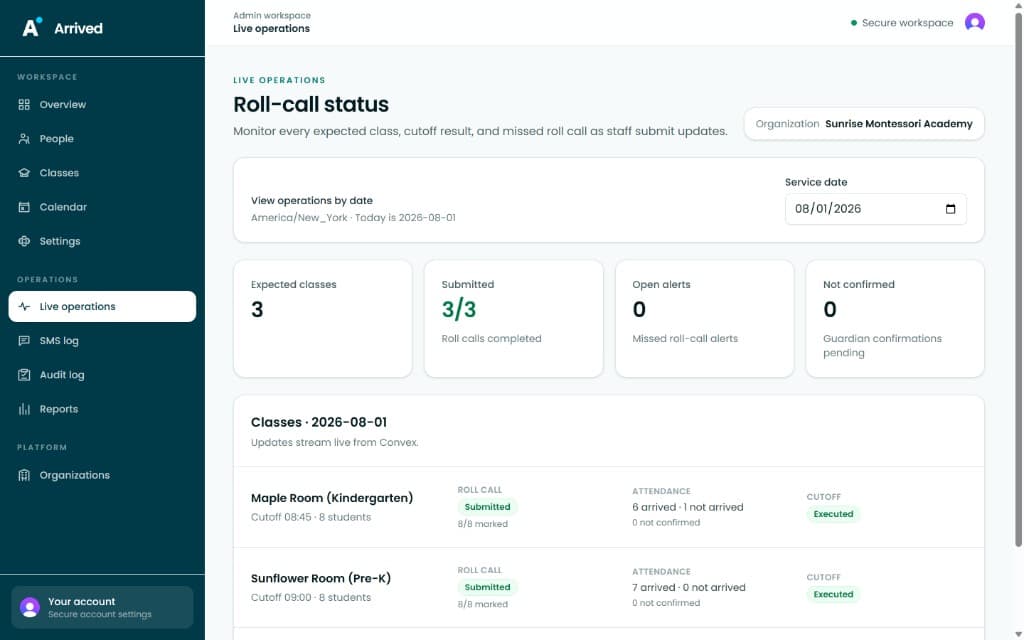Viewport: 1024px width, 640px height.
Task: Click '8/8 marked' under Sunflower Room
Action: [x=483, y=605]
